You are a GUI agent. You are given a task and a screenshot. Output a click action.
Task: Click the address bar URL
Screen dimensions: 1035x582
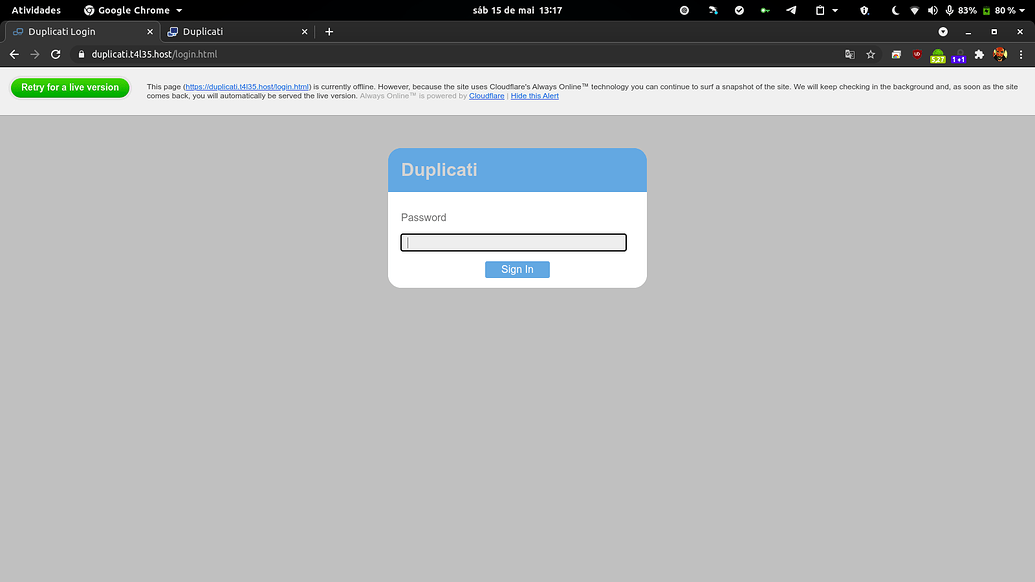[154, 55]
